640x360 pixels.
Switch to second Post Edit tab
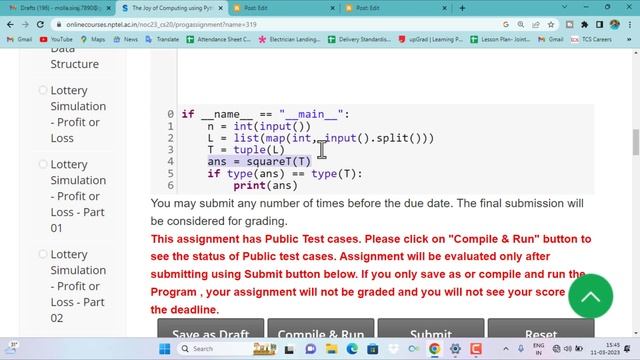point(396,8)
